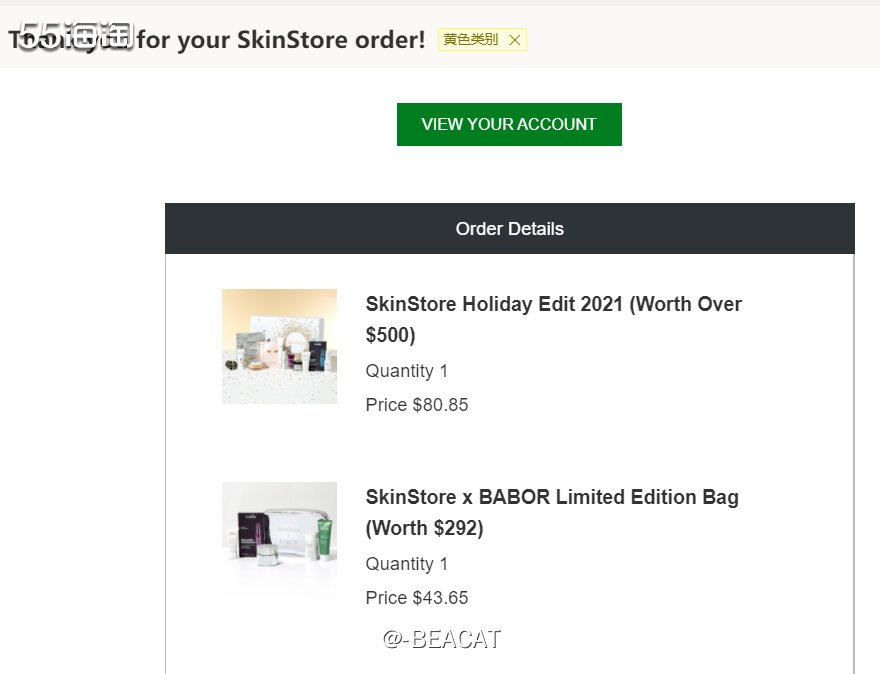Click the Order Details header bar
Image resolution: width=880 pixels, height=674 pixels.
pos(509,229)
